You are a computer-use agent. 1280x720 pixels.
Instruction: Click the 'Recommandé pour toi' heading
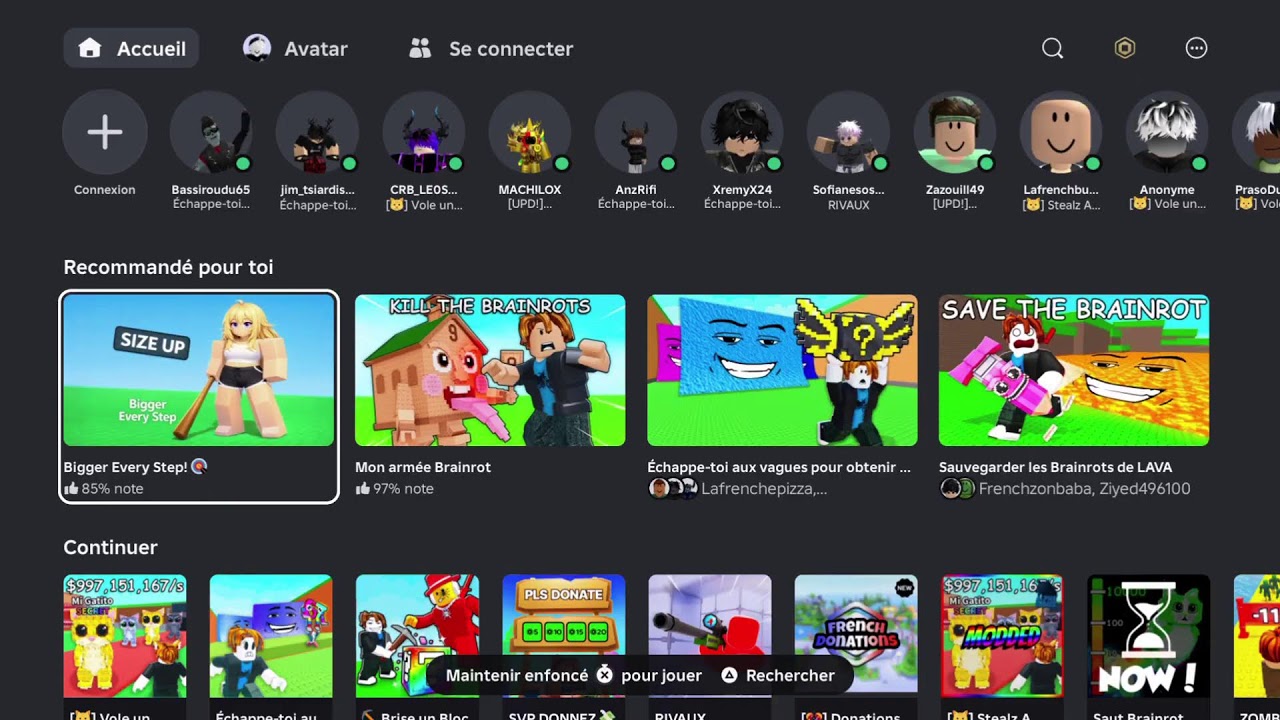pyautogui.click(x=168, y=267)
